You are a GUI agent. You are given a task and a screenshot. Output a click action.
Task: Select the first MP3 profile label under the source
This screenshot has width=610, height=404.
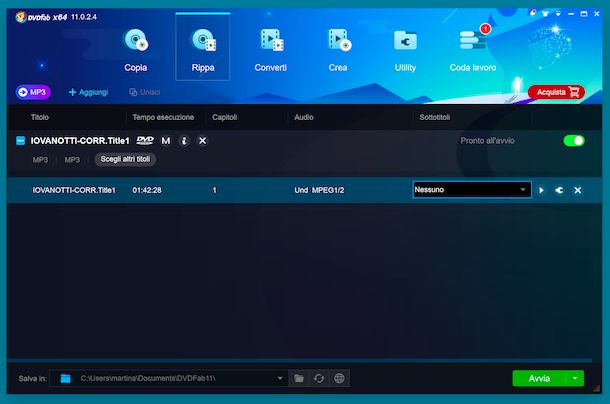point(40,160)
